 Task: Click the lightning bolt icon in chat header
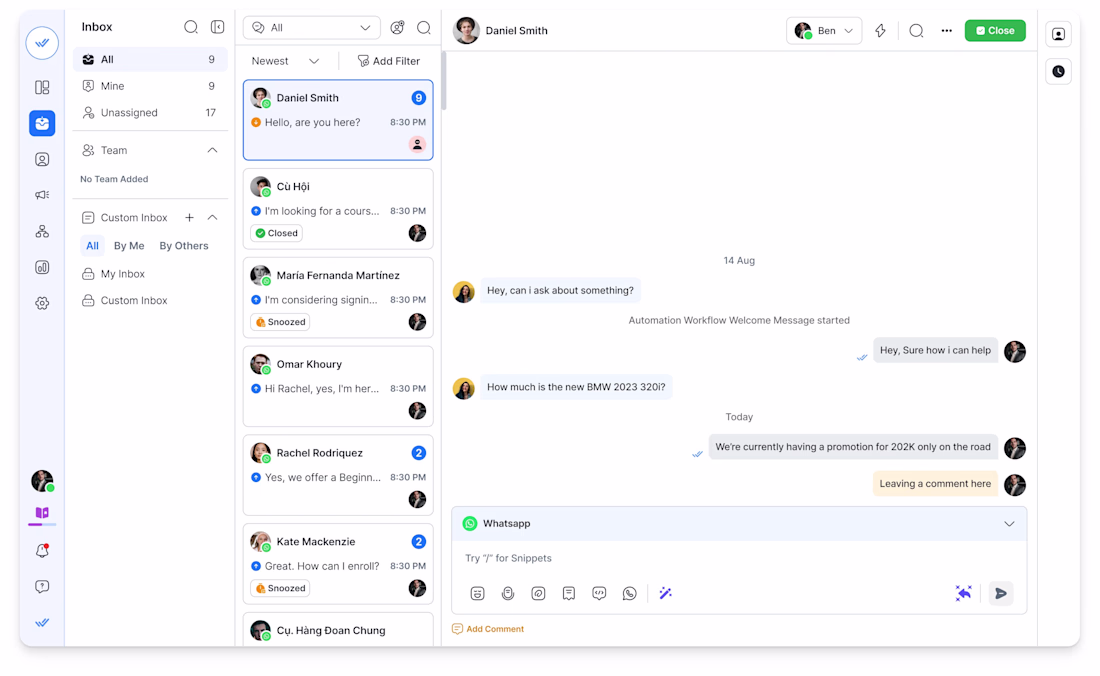tap(880, 31)
